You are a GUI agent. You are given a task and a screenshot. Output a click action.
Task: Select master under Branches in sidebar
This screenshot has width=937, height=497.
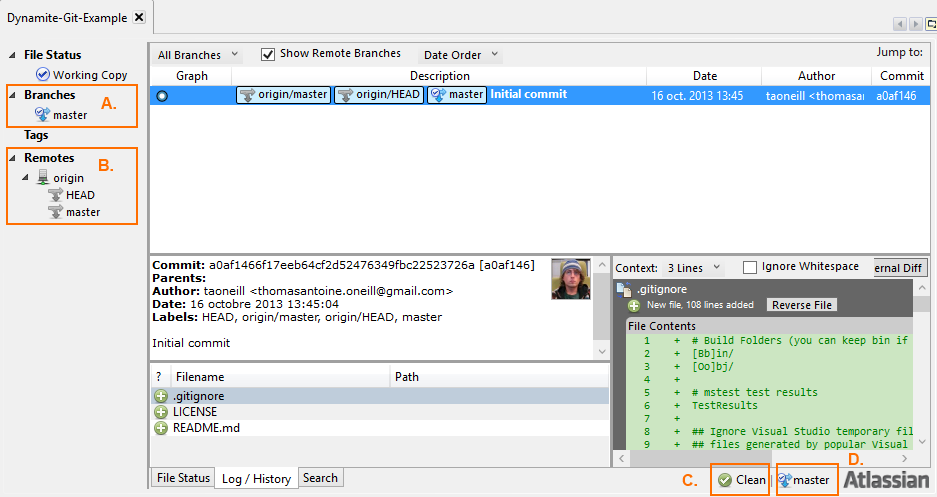tap(70, 115)
